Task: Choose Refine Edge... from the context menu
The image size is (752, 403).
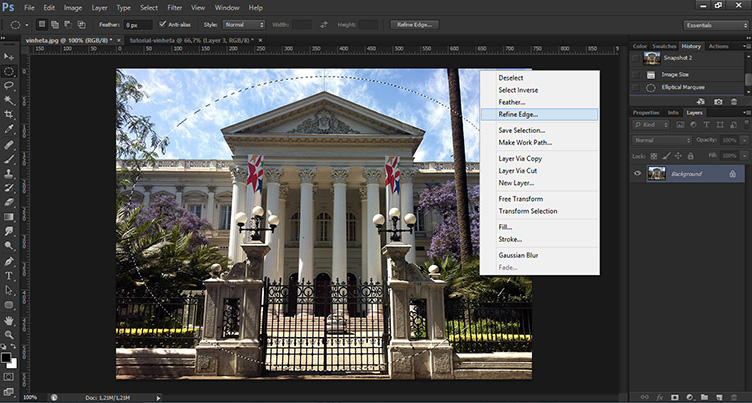Action: tap(517, 114)
